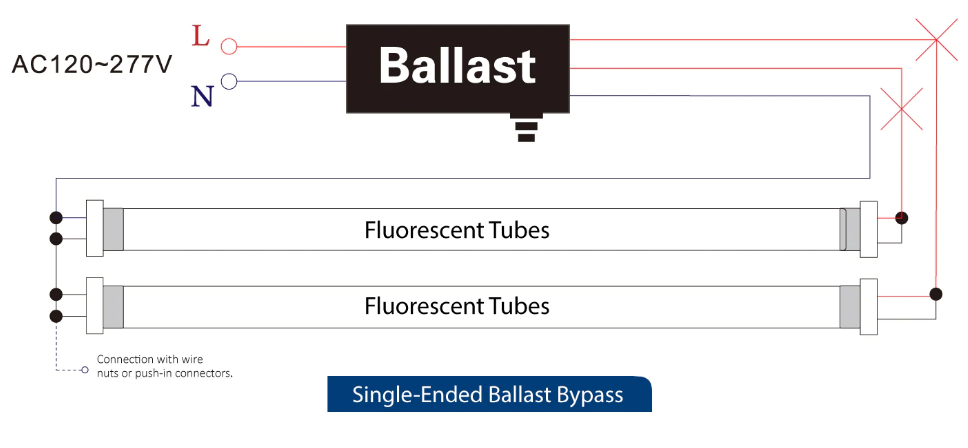Screen dimensions: 968x448
Task: Click the Single-Ended Ballast Bypass banner
Action: 488,394
